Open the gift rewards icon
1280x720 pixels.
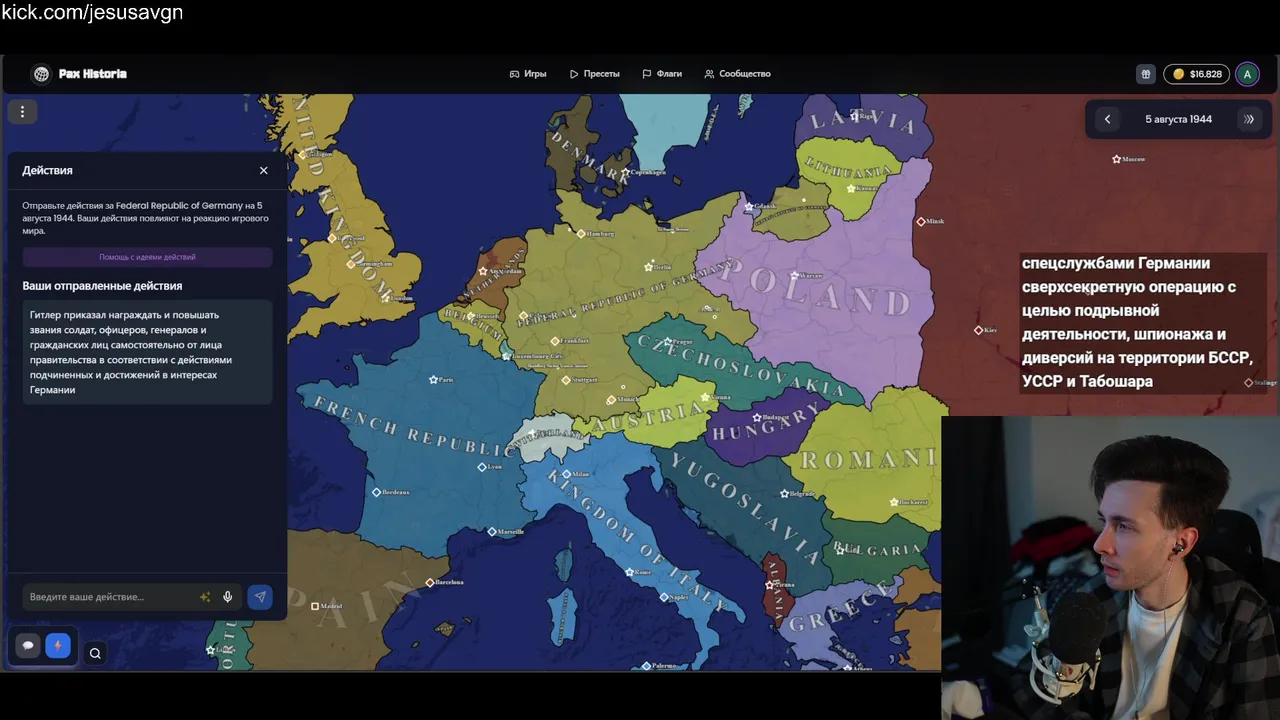coord(1146,74)
